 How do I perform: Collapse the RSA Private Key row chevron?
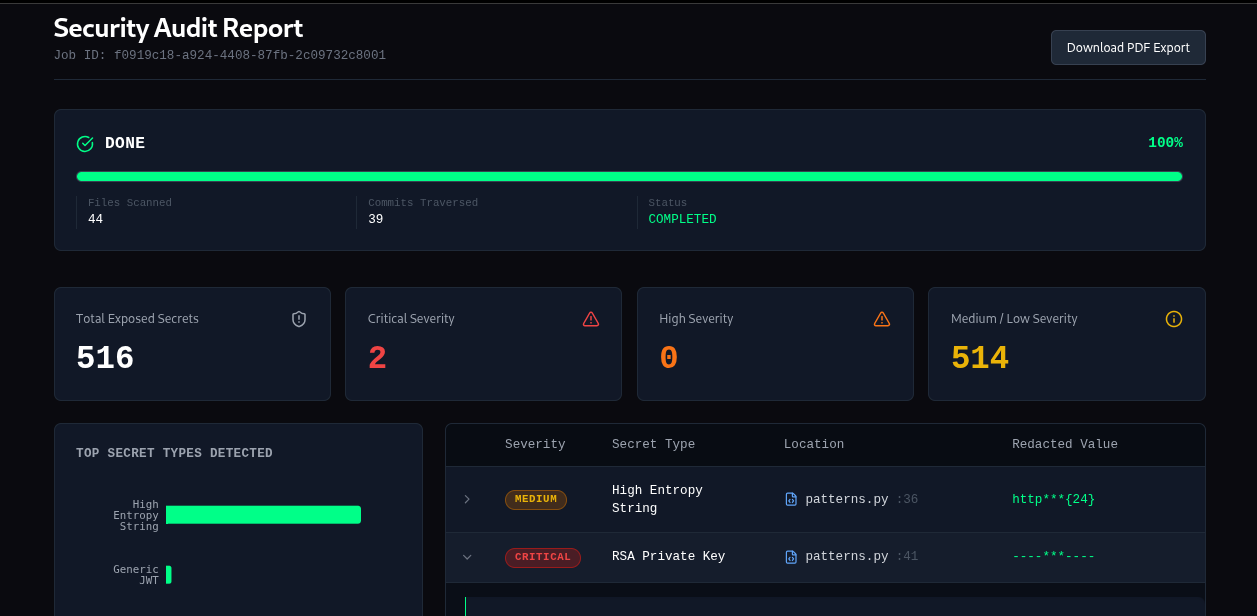466,557
